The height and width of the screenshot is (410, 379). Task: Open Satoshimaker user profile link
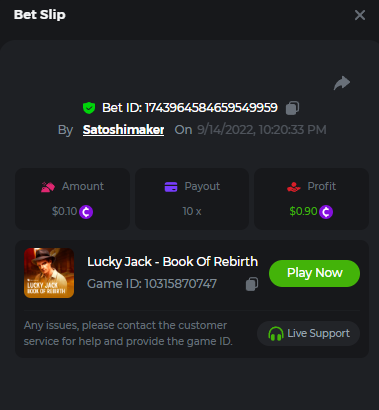click(x=123, y=130)
